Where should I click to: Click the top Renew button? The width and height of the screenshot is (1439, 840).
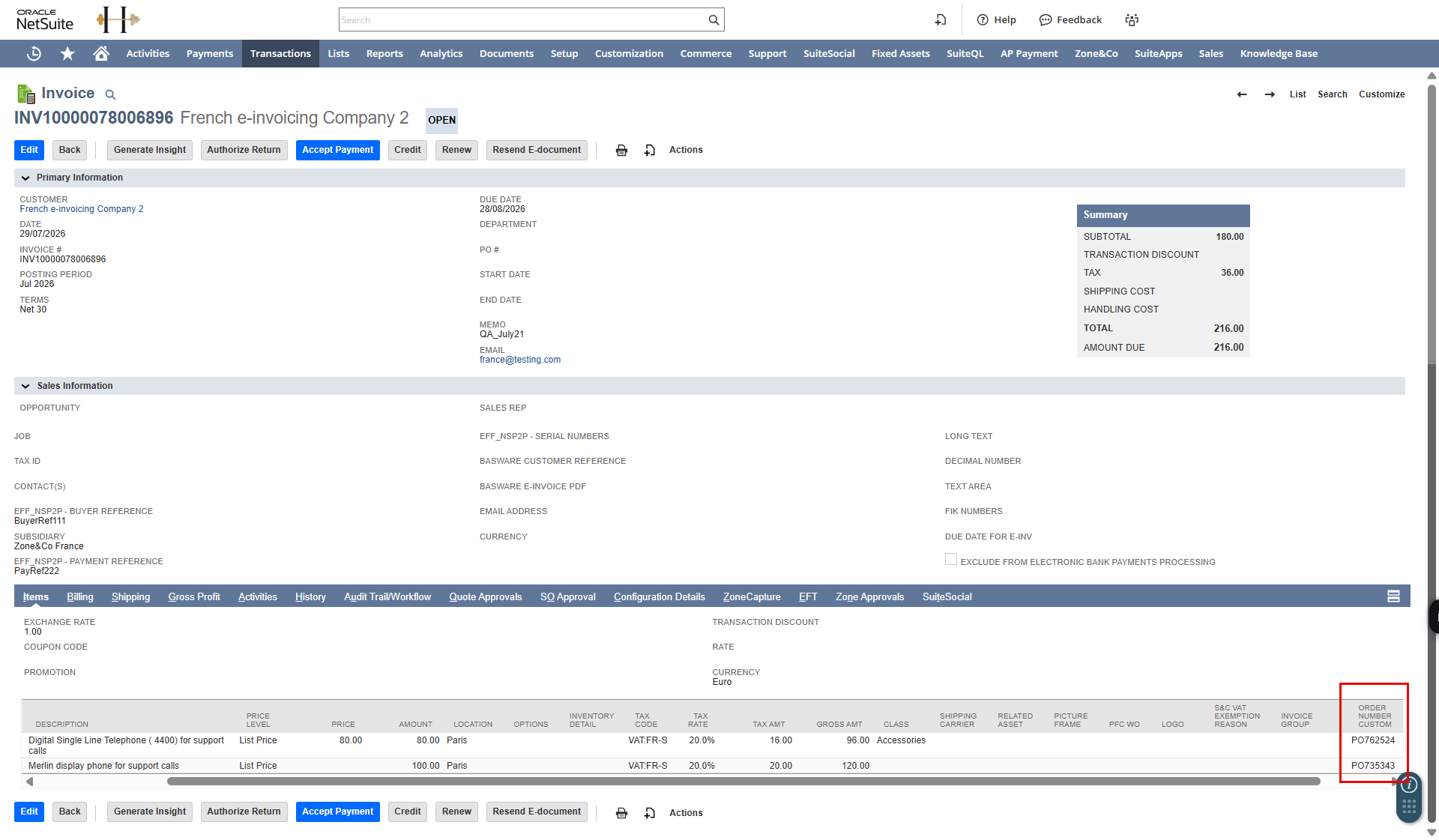click(x=456, y=150)
